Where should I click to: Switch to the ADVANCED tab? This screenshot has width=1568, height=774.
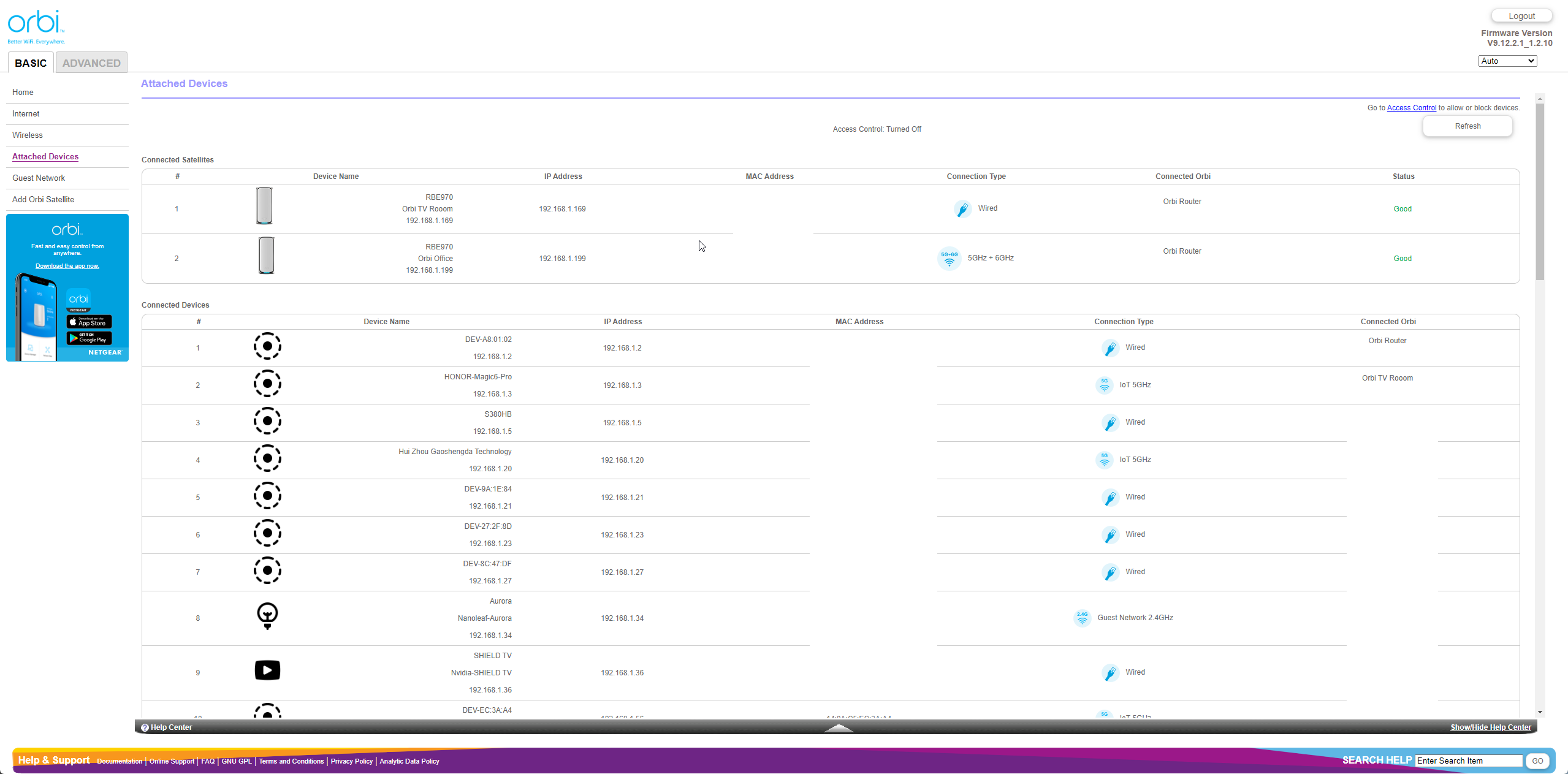[x=91, y=63]
